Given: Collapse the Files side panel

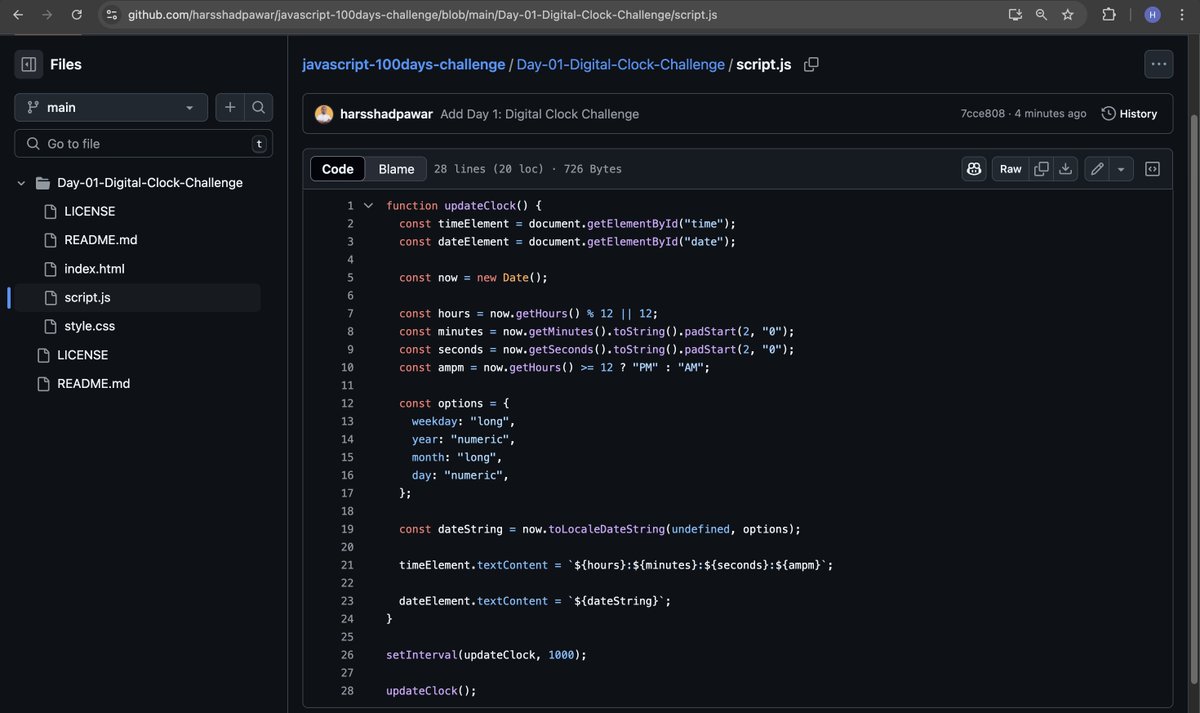Looking at the screenshot, I should click(29, 64).
